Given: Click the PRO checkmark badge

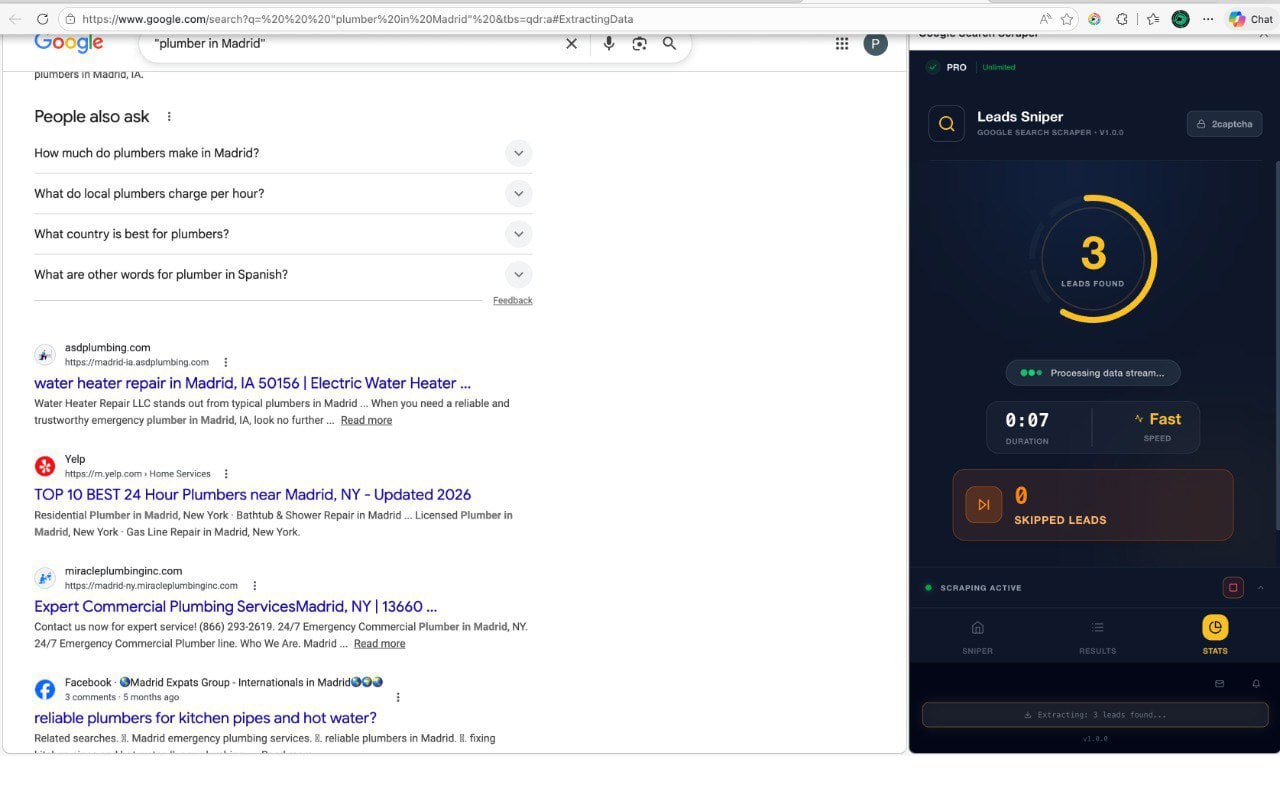Looking at the screenshot, I should coord(933,67).
